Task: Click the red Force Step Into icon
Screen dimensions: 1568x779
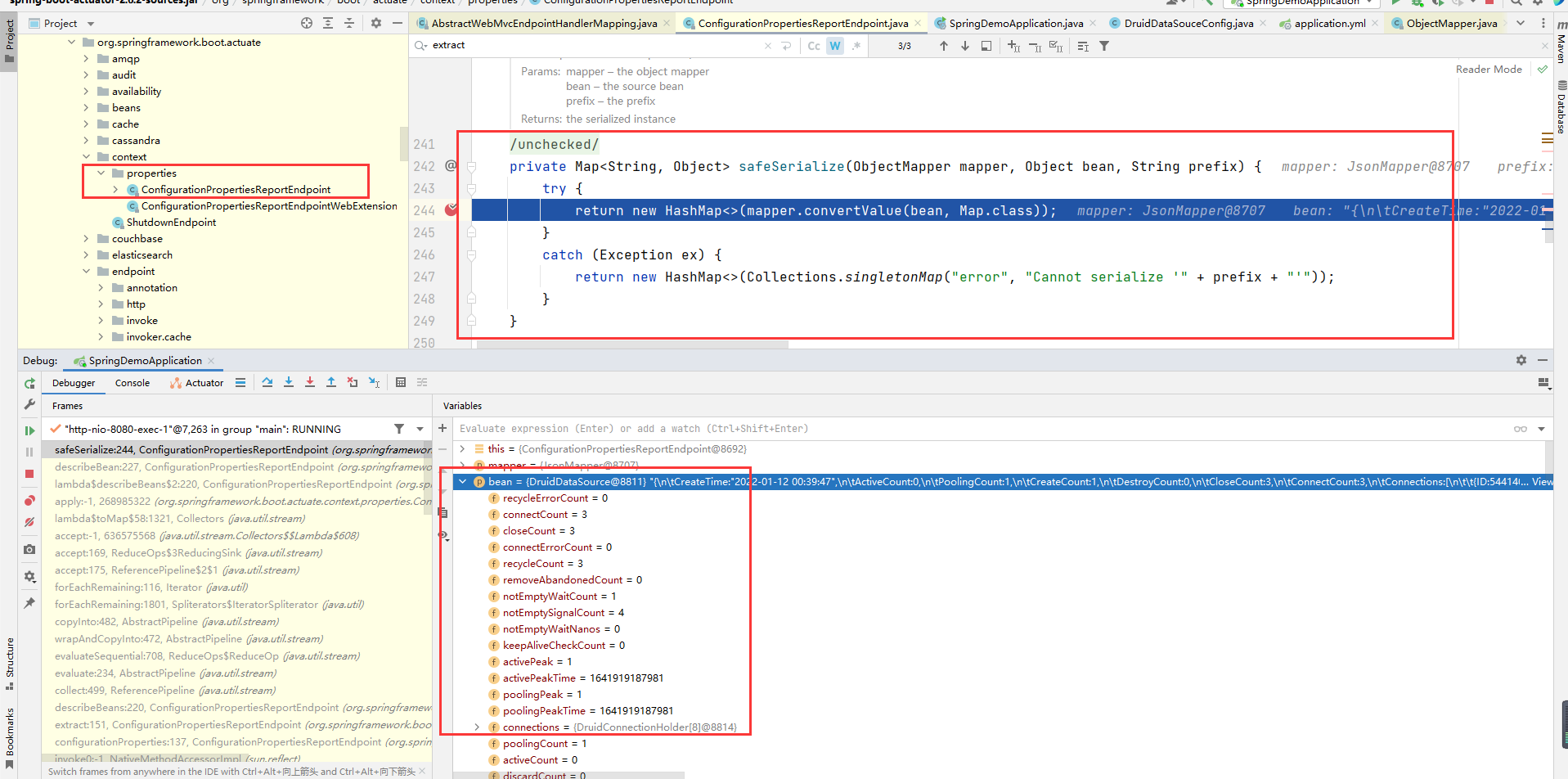Action: [x=310, y=382]
